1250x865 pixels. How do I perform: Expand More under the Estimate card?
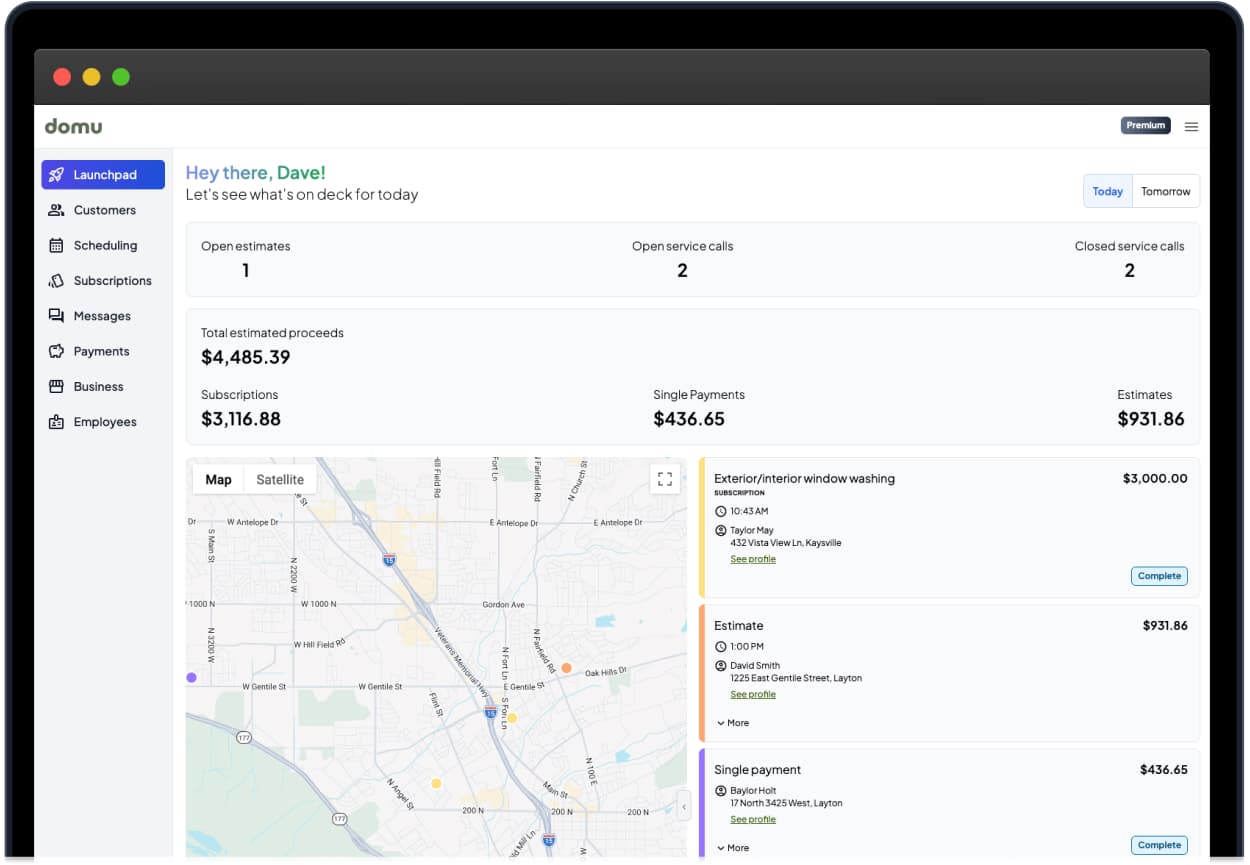click(x=732, y=723)
